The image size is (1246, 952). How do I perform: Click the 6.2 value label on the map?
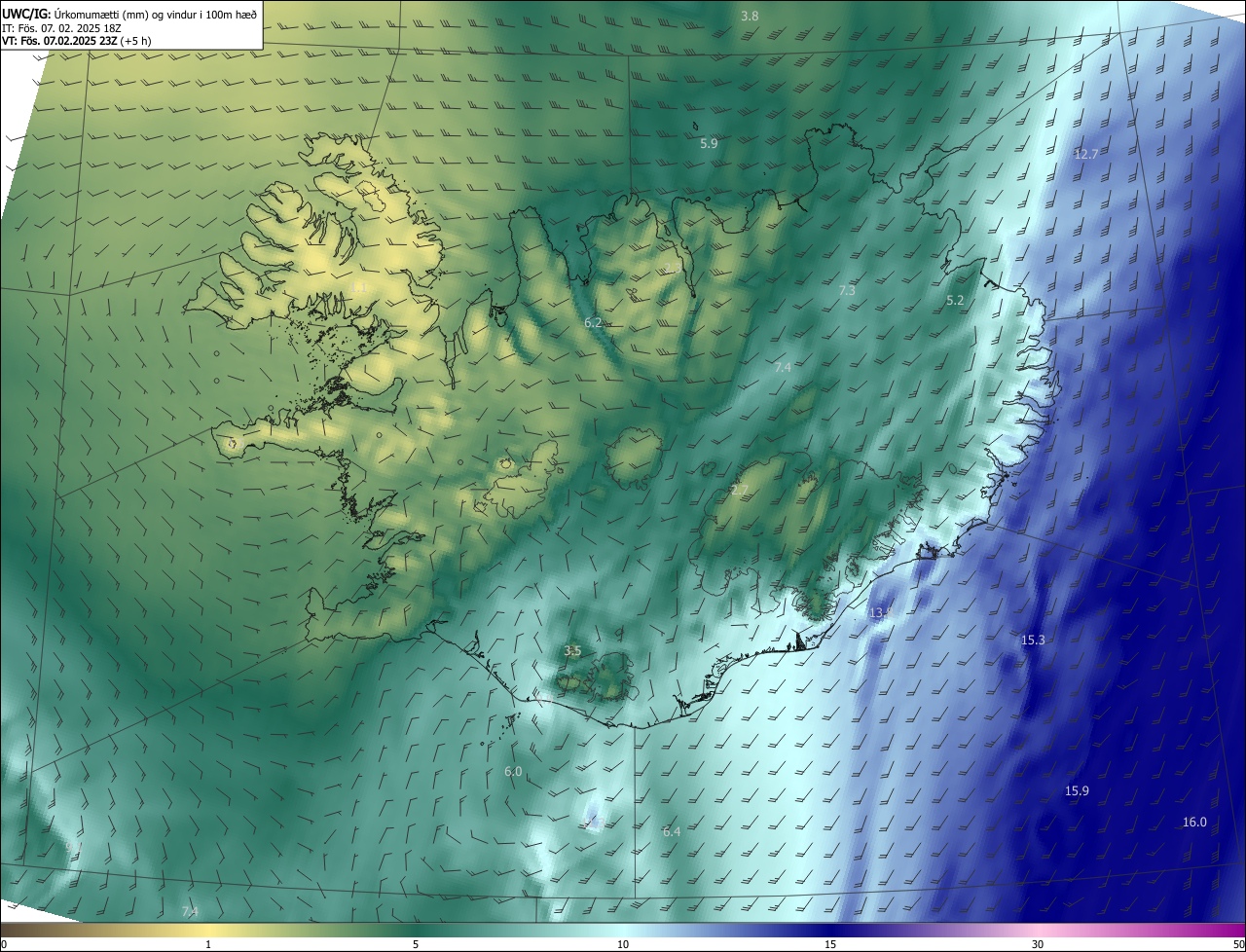click(x=593, y=322)
